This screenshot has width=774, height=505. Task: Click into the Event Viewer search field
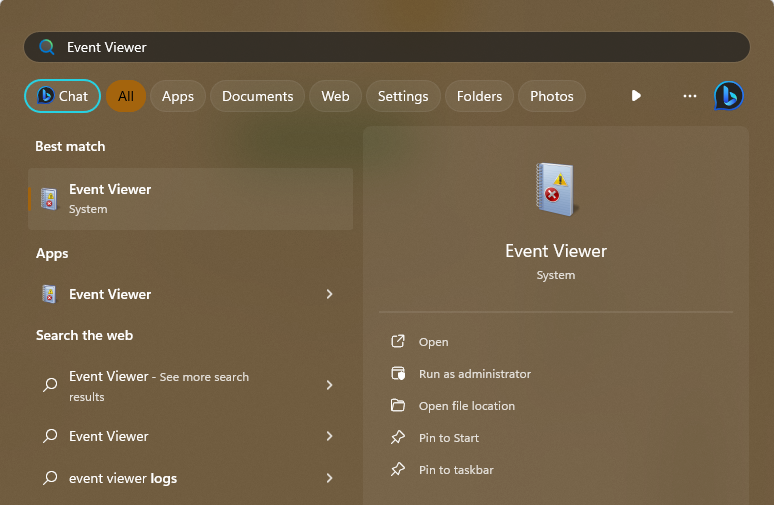tap(400, 47)
